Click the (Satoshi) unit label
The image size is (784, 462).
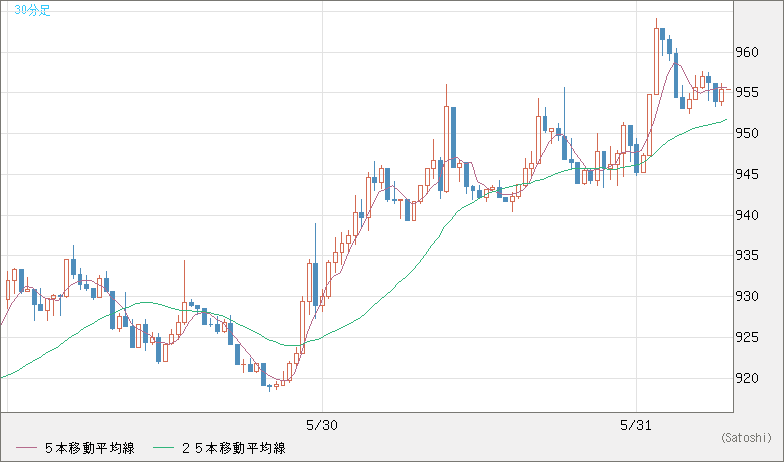pos(746,438)
